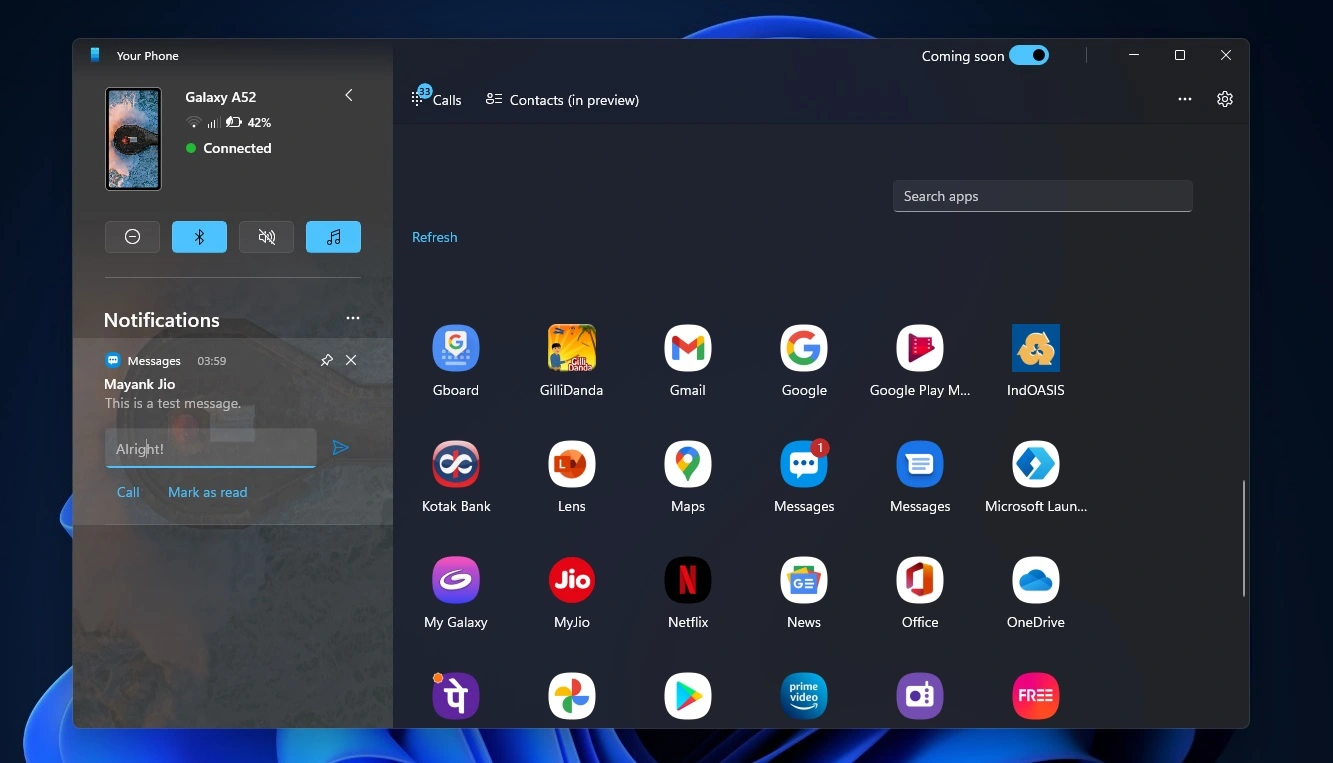This screenshot has height=763, width=1333.
Task: Open the Netflix app
Action: click(x=687, y=579)
